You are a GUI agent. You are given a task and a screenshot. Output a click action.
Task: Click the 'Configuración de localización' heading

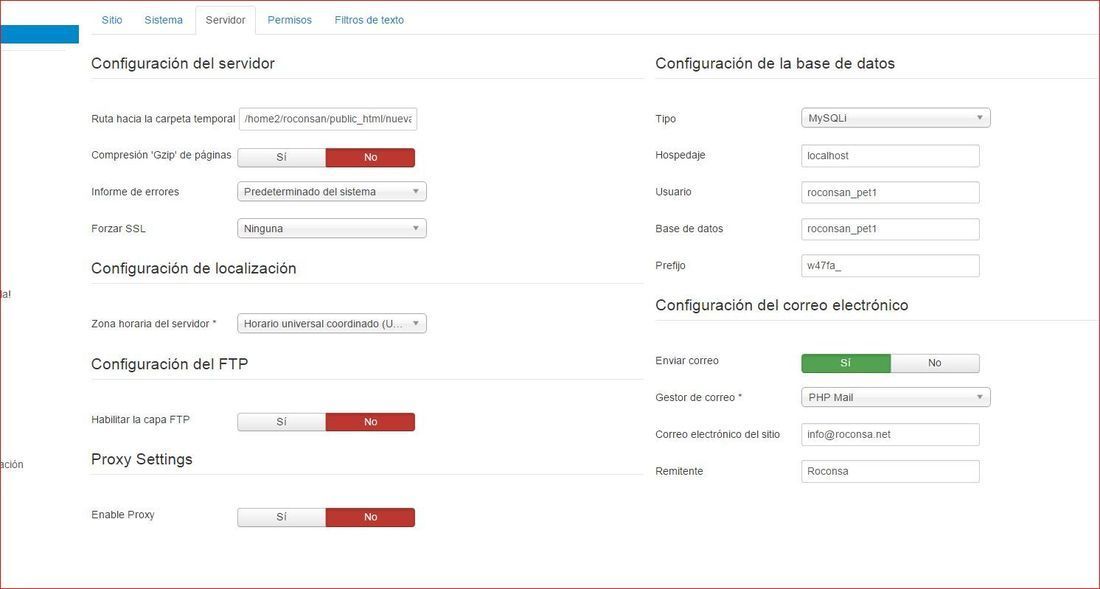(194, 269)
